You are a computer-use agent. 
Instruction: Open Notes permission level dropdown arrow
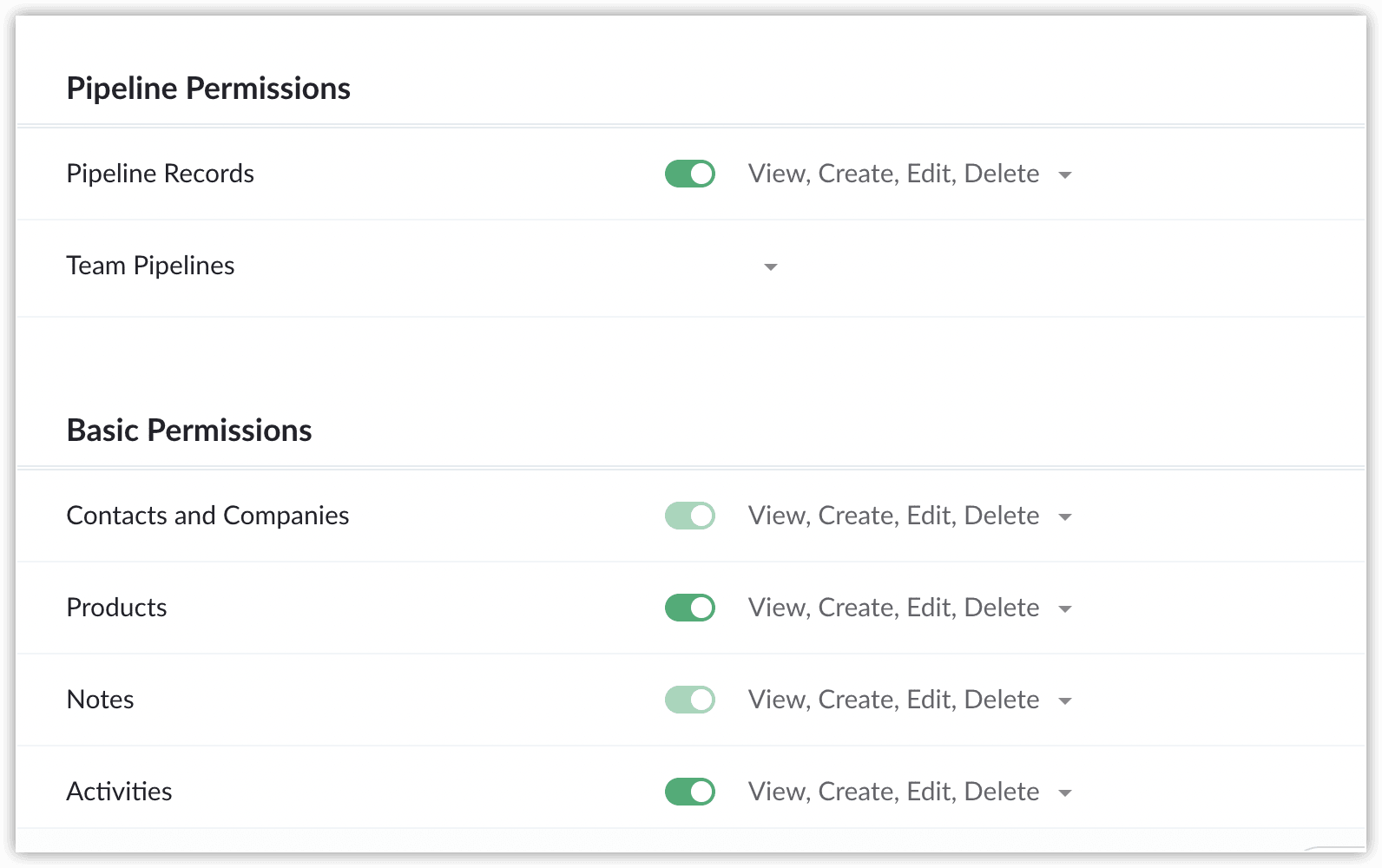coord(1065,701)
